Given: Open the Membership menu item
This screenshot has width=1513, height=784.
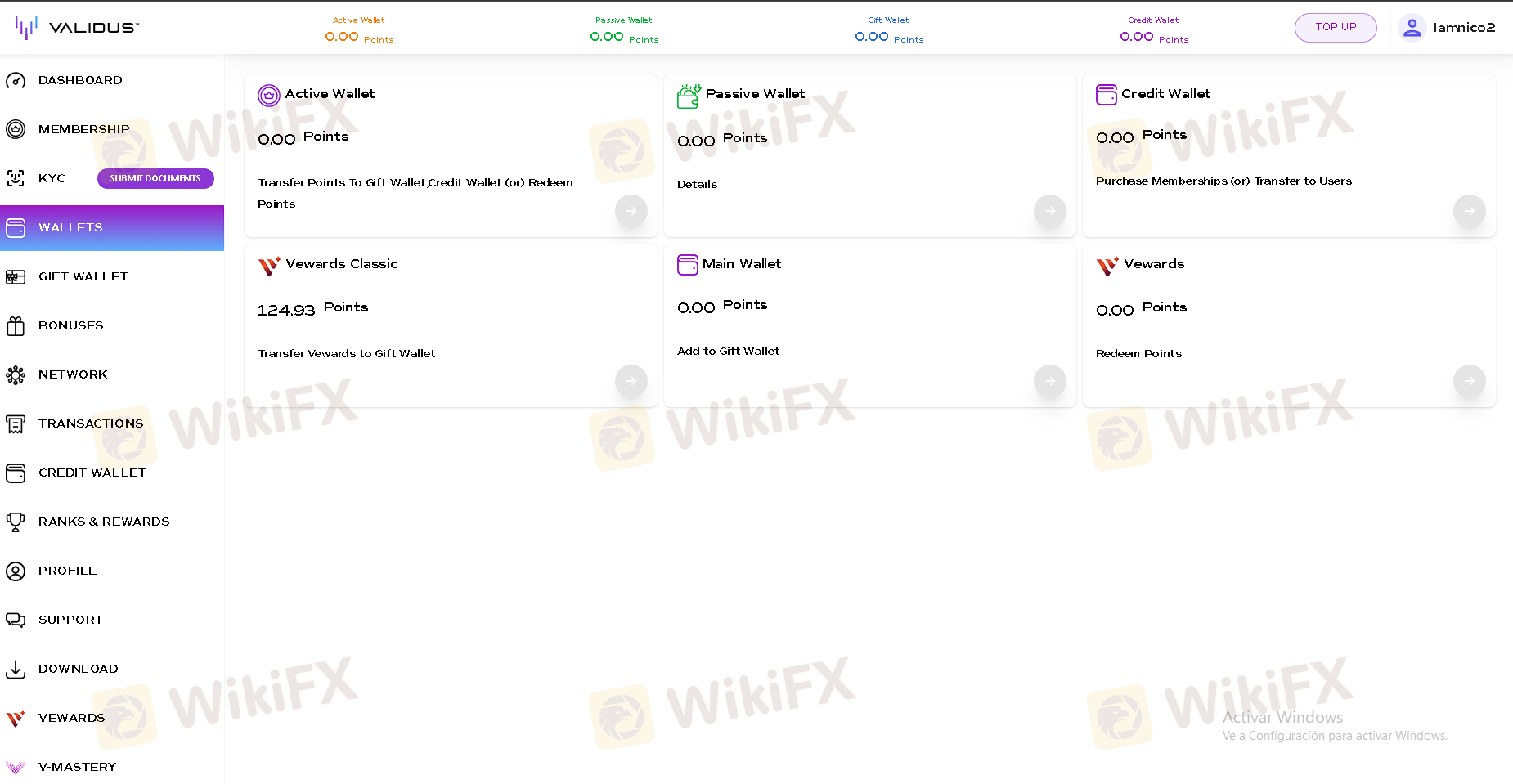Looking at the screenshot, I should 112,129.
